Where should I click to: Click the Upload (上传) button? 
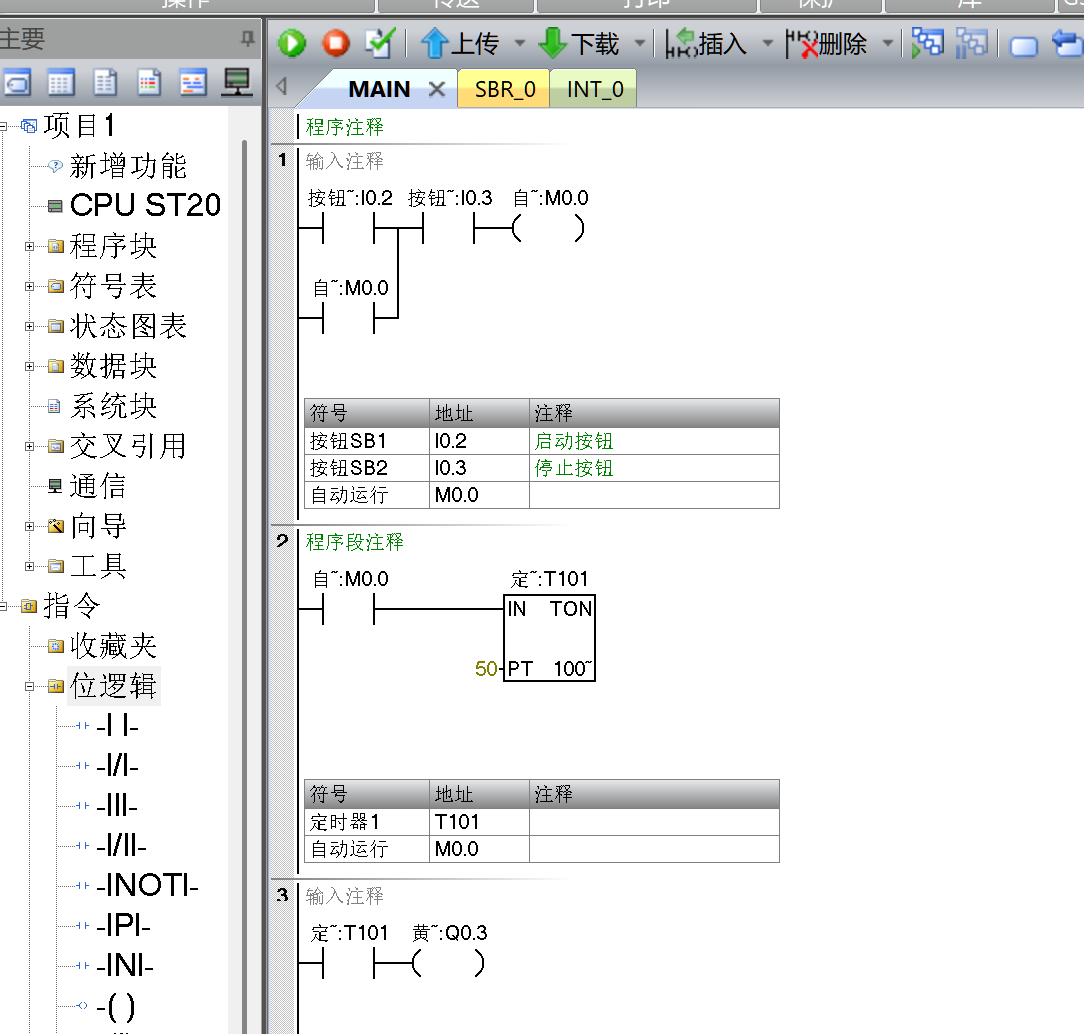coord(461,44)
